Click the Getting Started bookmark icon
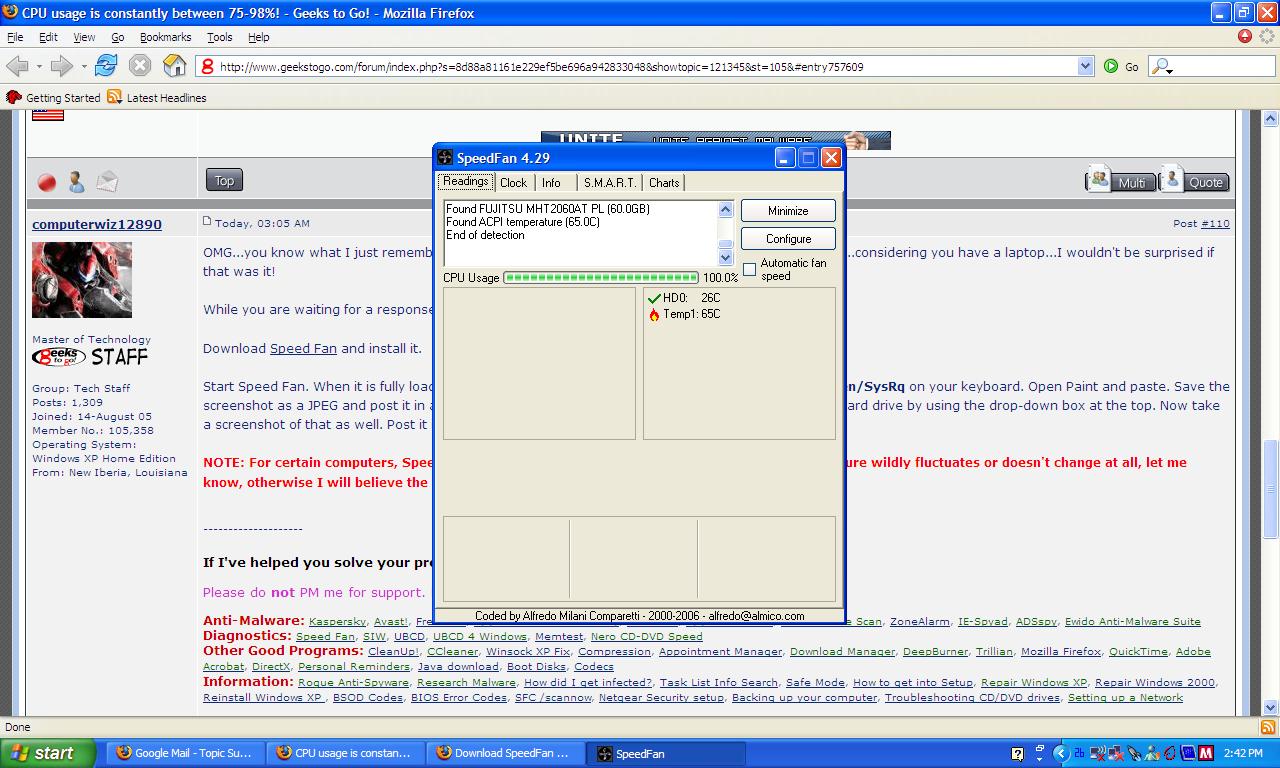 (x=14, y=97)
